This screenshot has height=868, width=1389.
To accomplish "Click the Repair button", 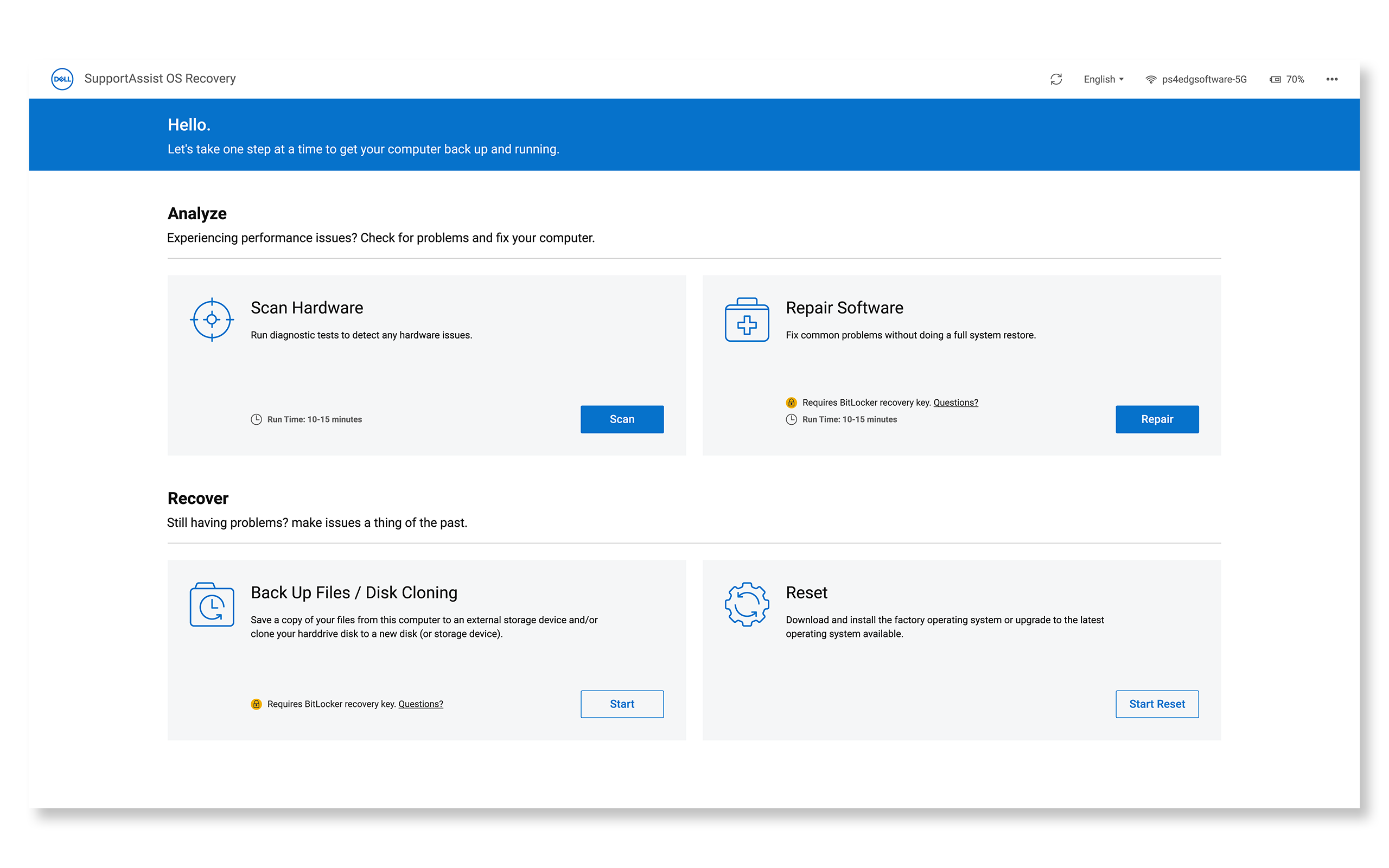I will (x=1157, y=419).
